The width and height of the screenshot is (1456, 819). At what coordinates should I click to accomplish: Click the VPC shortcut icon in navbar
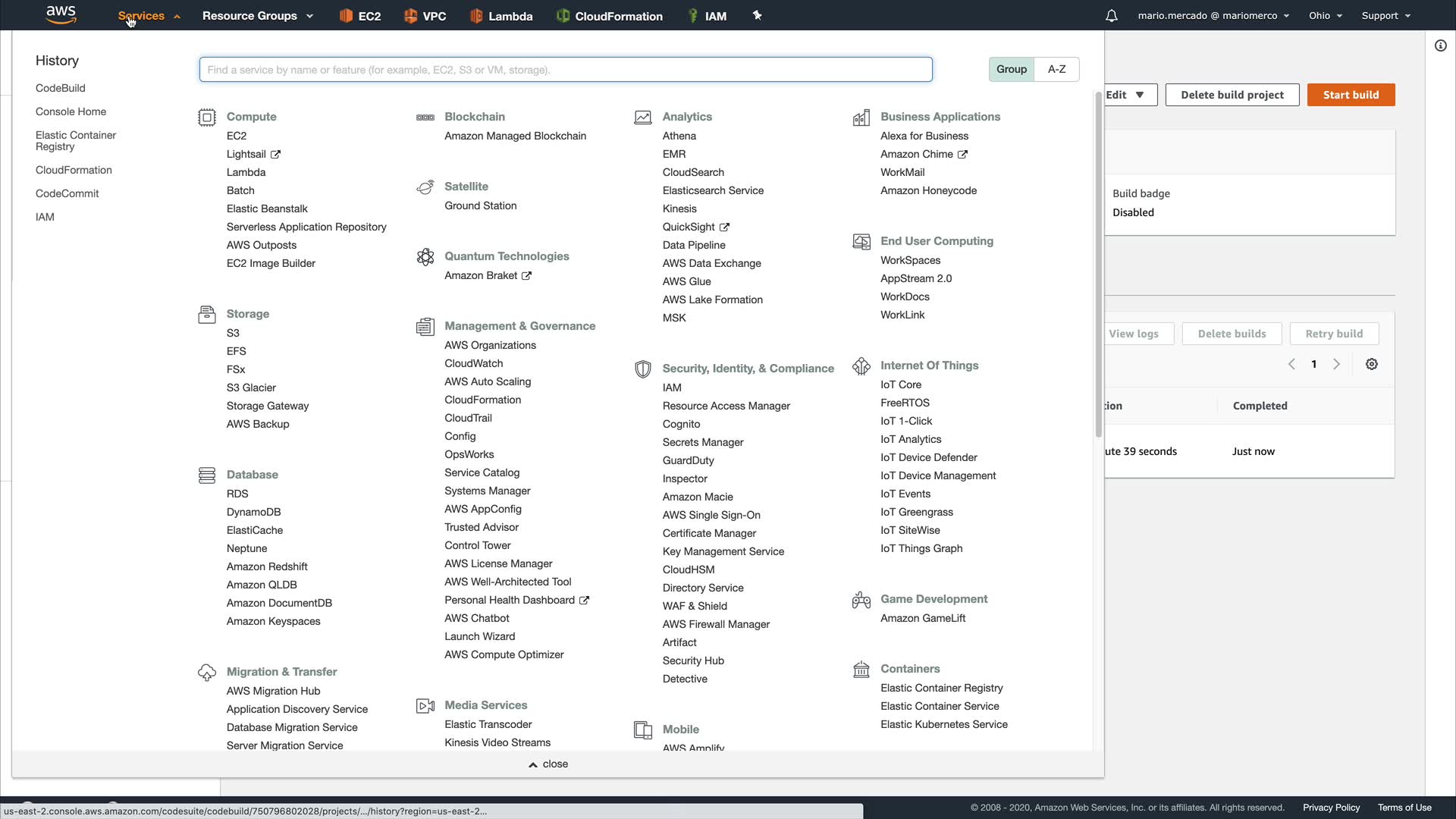(x=410, y=16)
